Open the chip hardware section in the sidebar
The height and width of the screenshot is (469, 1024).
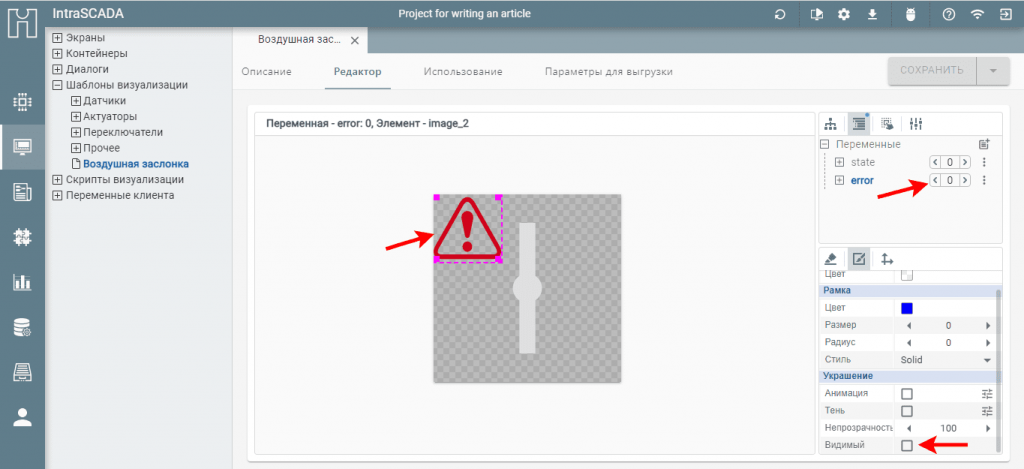pos(22,102)
